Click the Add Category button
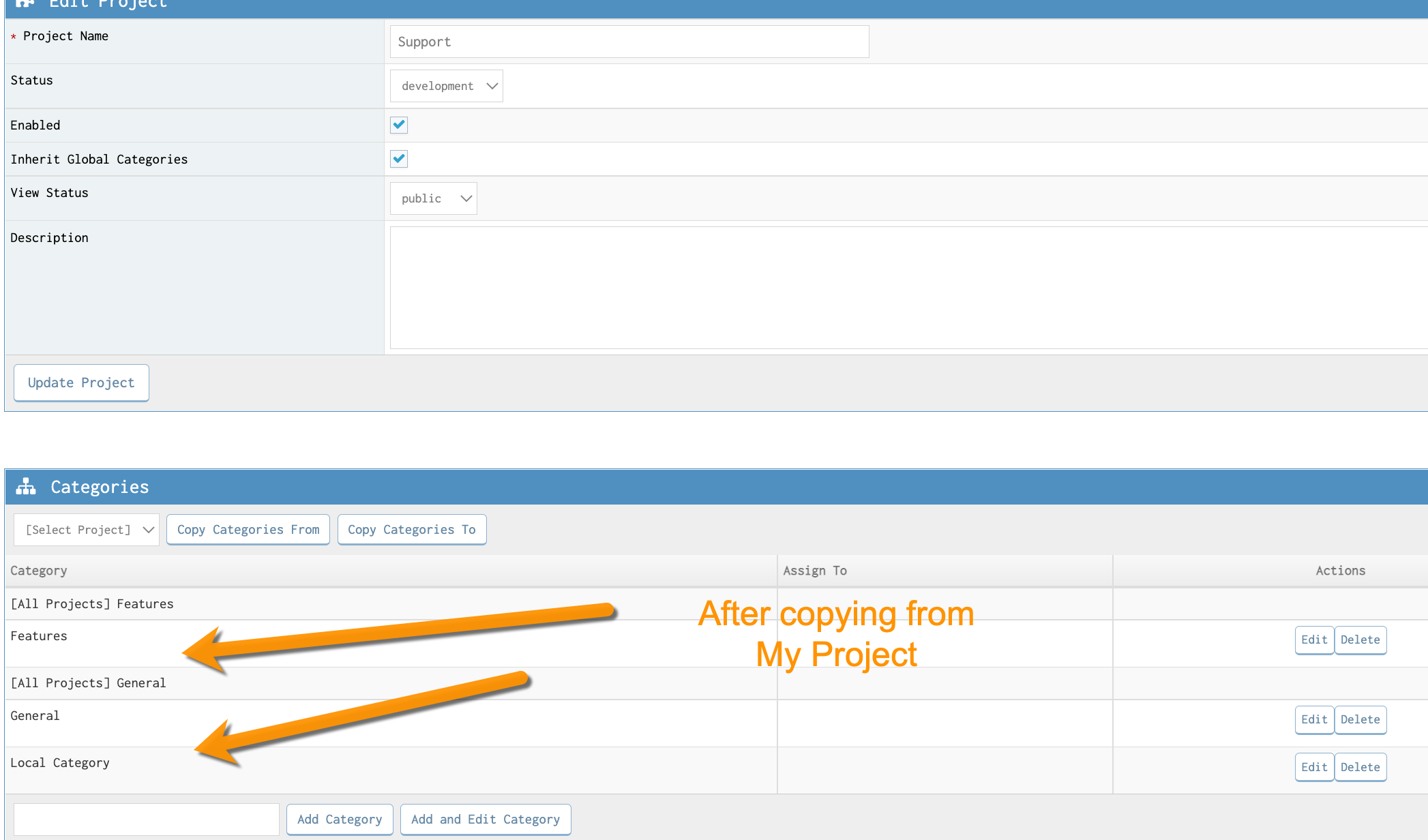 click(x=340, y=819)
